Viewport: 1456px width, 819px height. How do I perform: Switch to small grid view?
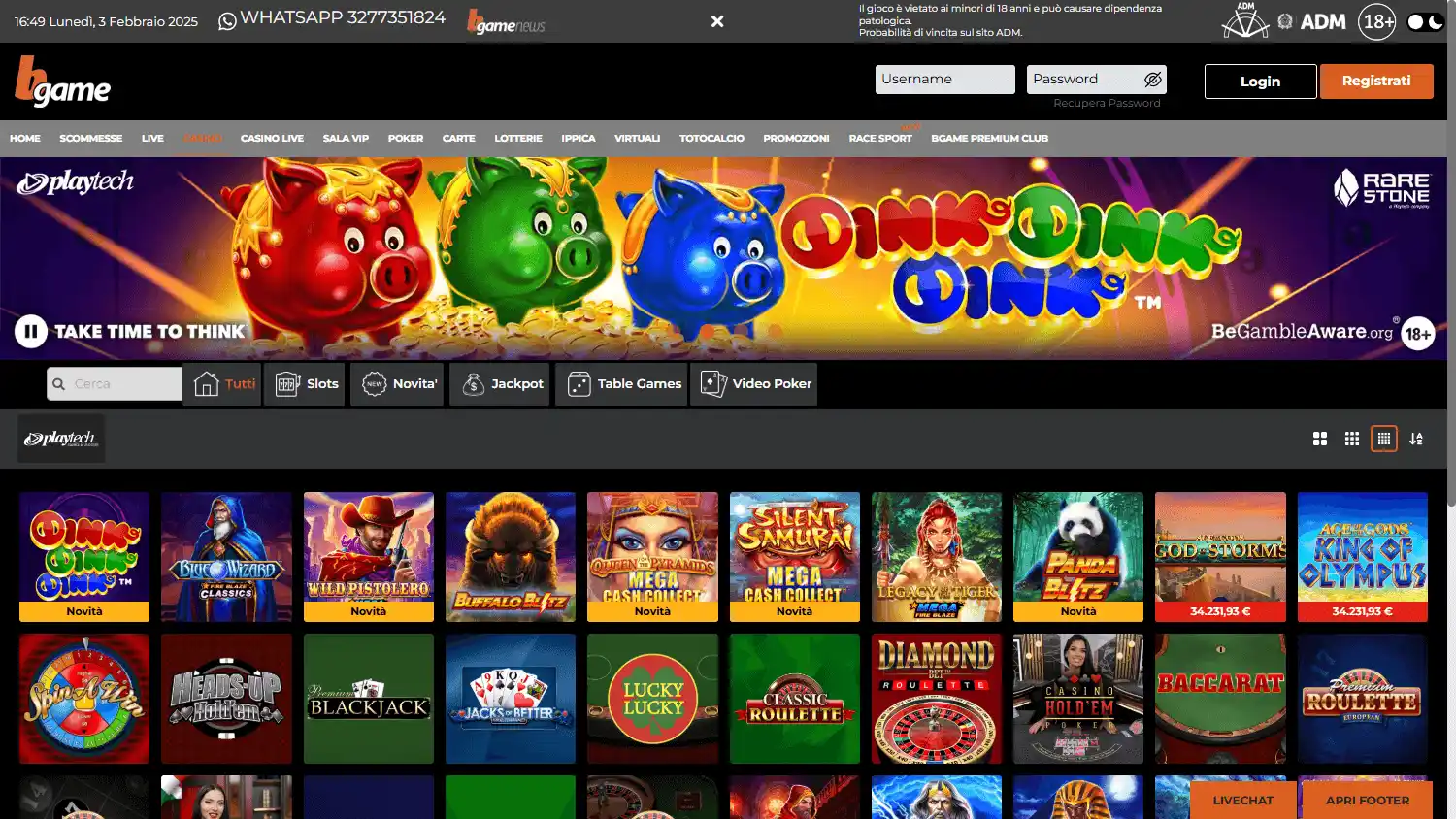pyautogui.click(x=1384, y=439)
